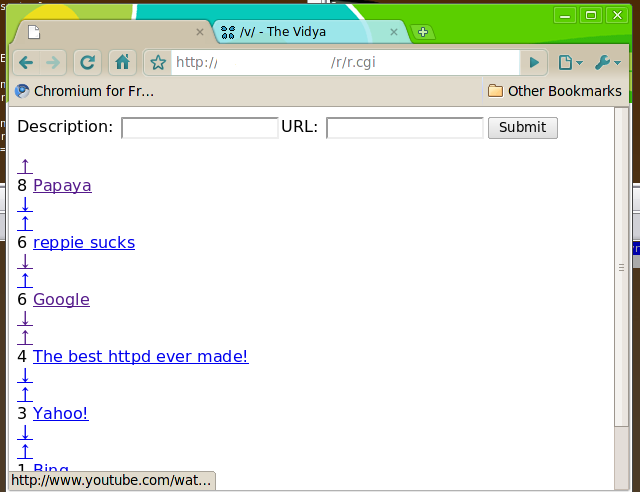The width and height of the screenshot is (640, 492).
Task: Upvote the reppie sucks entry
Action: pos(25,223)
